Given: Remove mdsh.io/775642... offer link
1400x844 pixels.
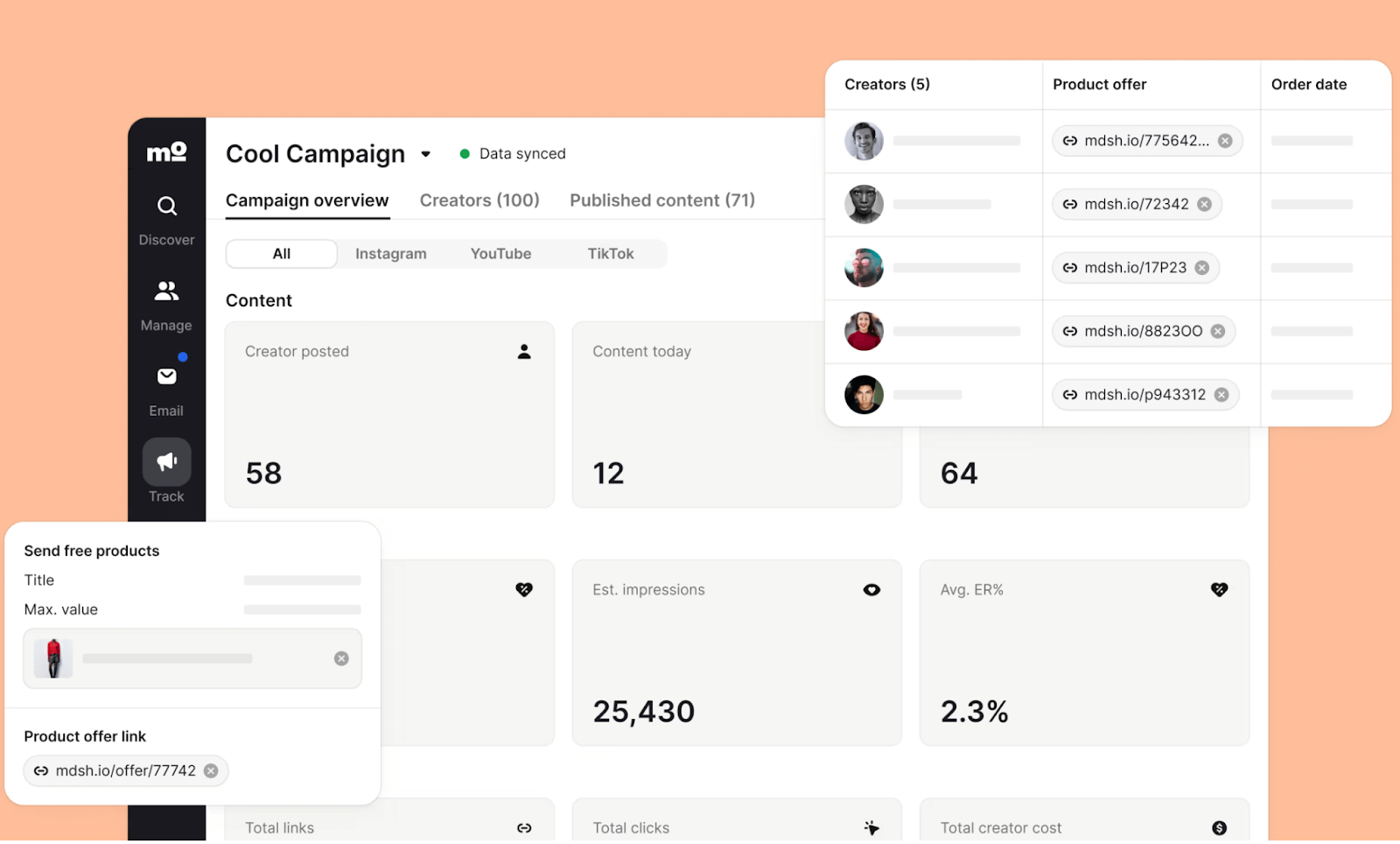Looking at the screenshot, I should coord(1225,141).
